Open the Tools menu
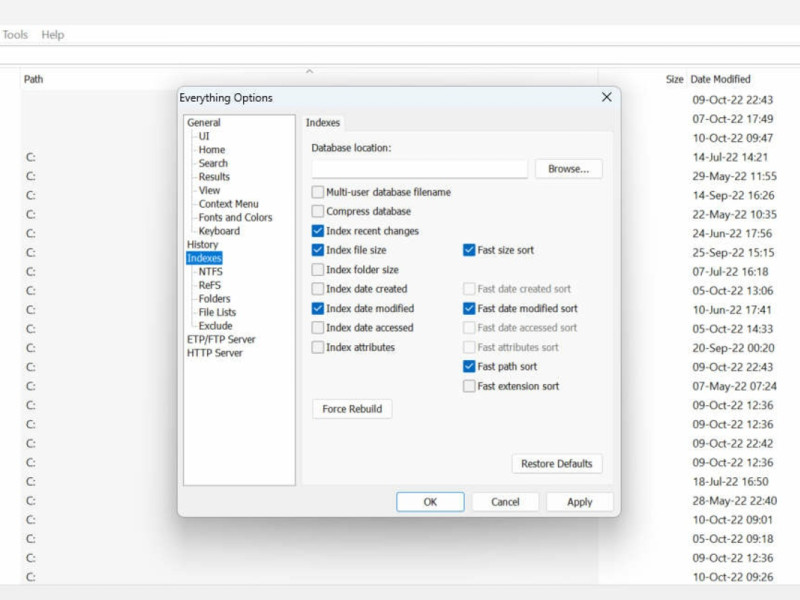 click(x=15, y=35)
